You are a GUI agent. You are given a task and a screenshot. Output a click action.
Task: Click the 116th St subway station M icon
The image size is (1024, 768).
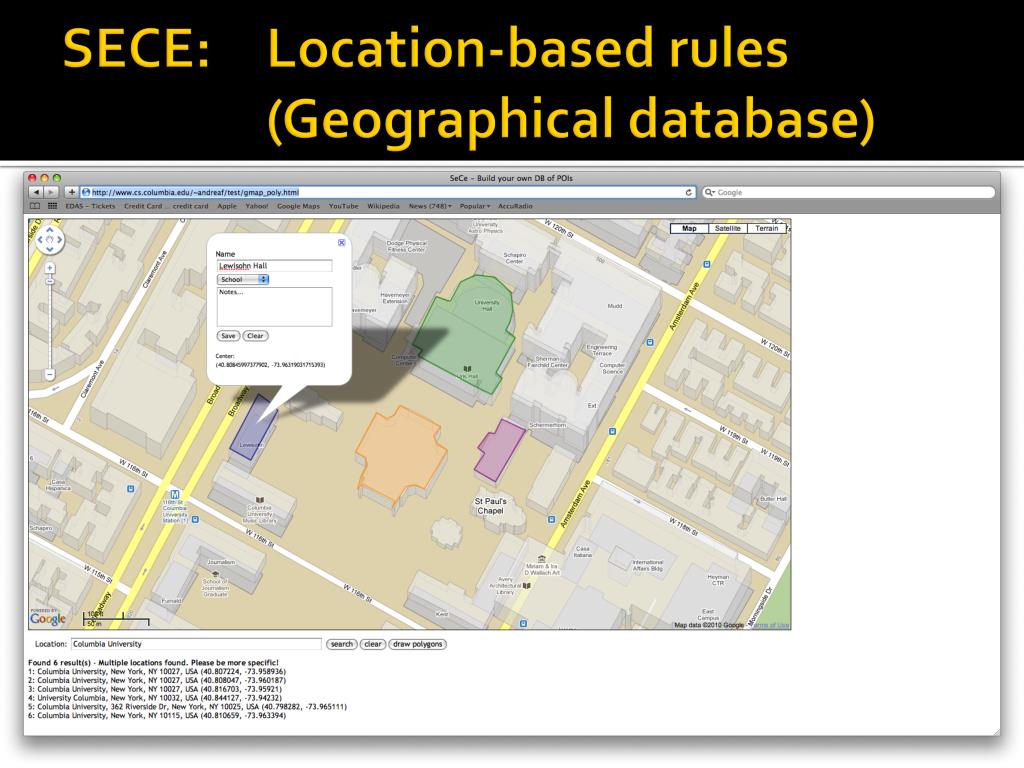click(x=174, y=494)
